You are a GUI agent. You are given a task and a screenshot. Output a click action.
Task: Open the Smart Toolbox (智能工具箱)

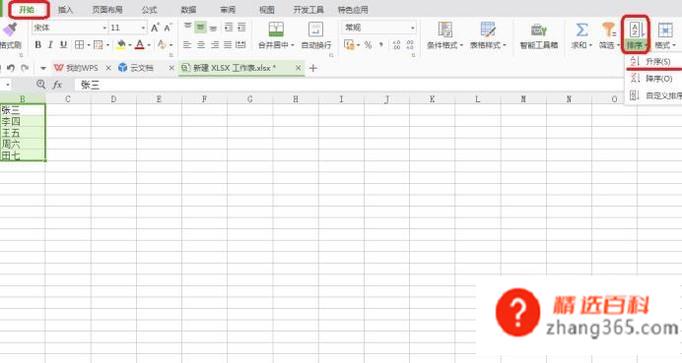click(539, 36)
